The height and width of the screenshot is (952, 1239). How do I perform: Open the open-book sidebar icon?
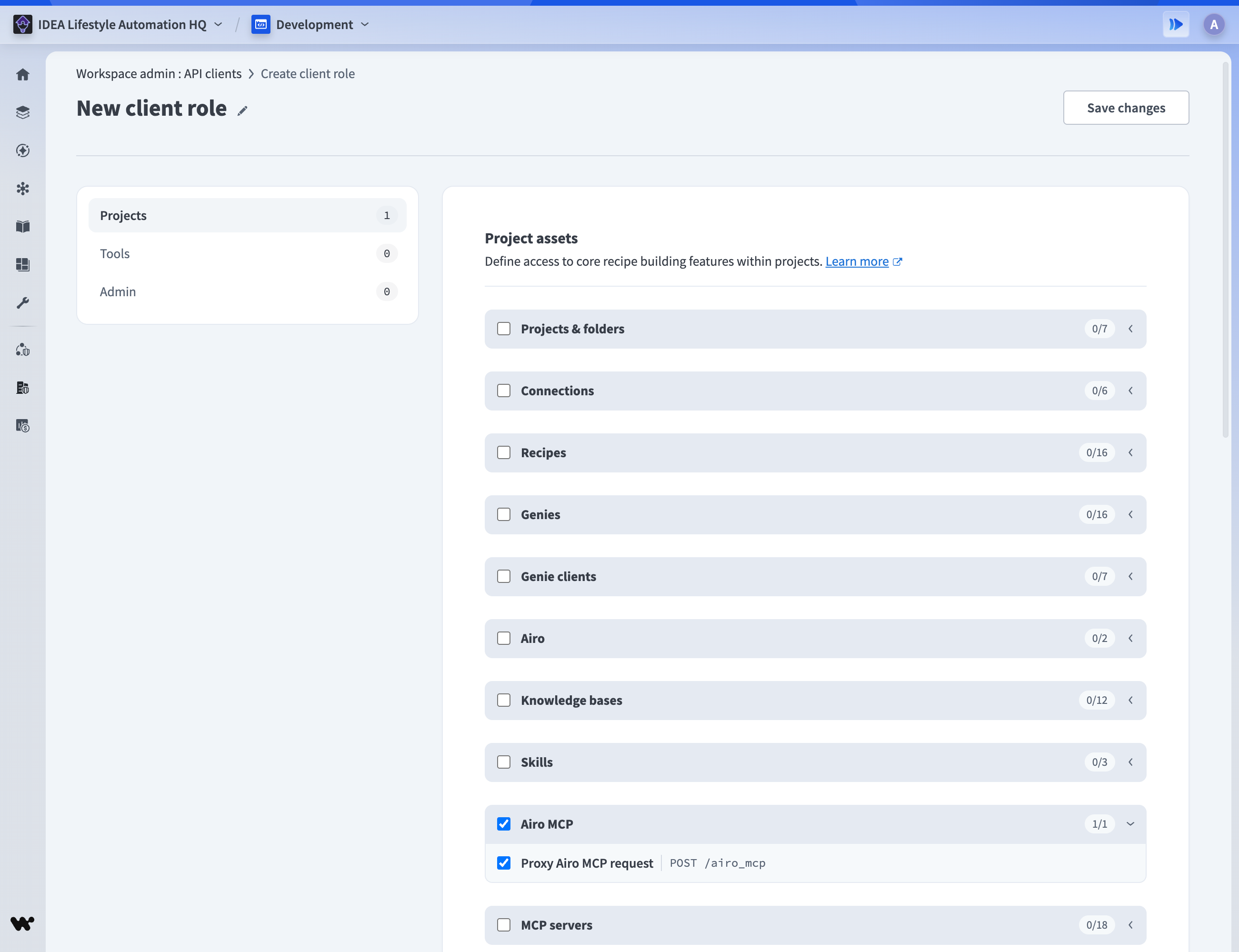click(23, 226)
